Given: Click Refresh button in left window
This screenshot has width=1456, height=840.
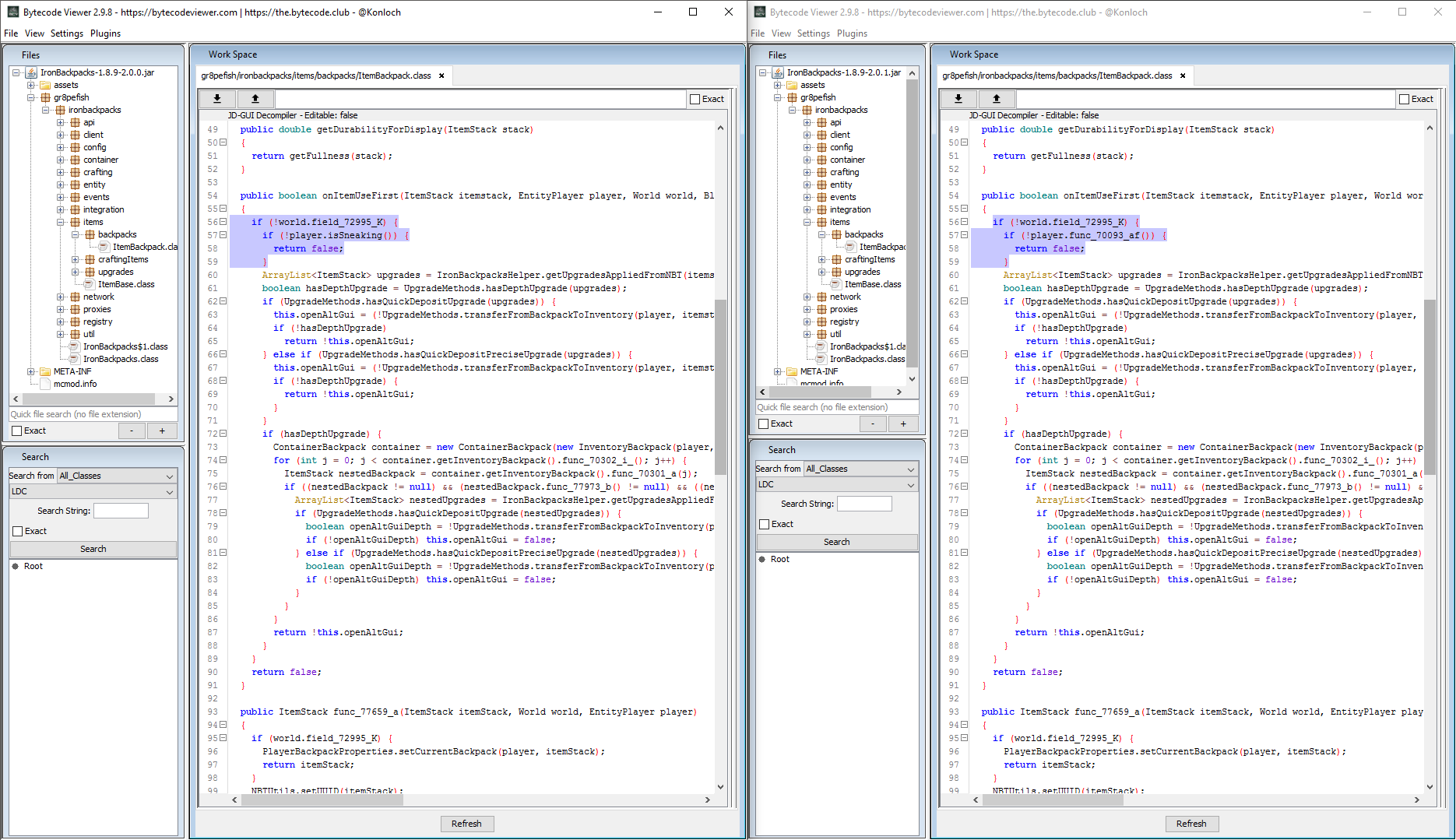Looking at the screenshot, I should [466, 824].
